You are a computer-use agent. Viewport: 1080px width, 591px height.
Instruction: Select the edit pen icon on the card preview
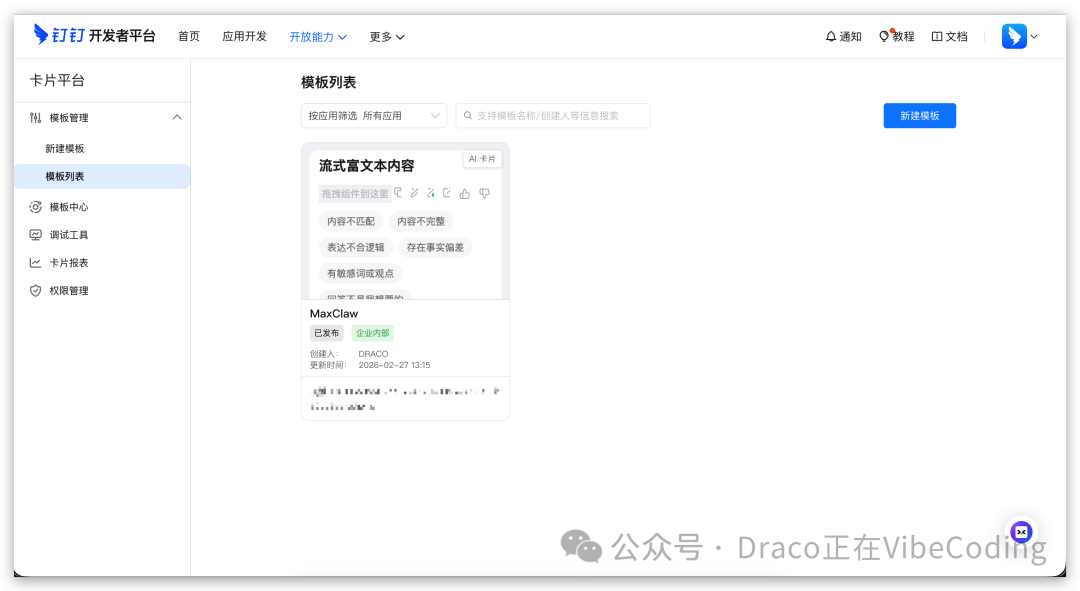[414, 192]
